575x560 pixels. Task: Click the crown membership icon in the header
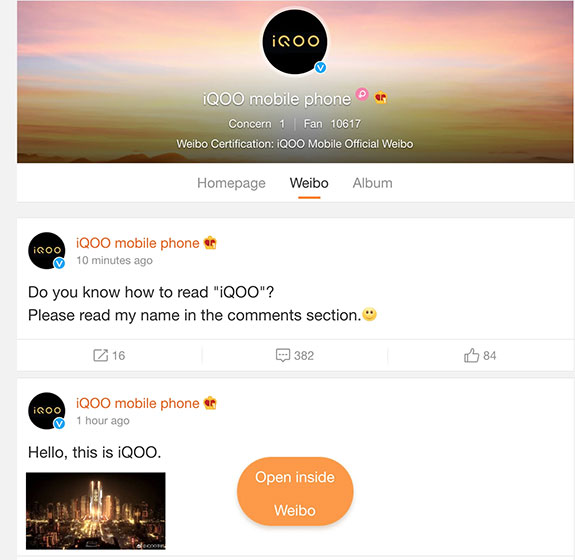[x=381, y=98]
